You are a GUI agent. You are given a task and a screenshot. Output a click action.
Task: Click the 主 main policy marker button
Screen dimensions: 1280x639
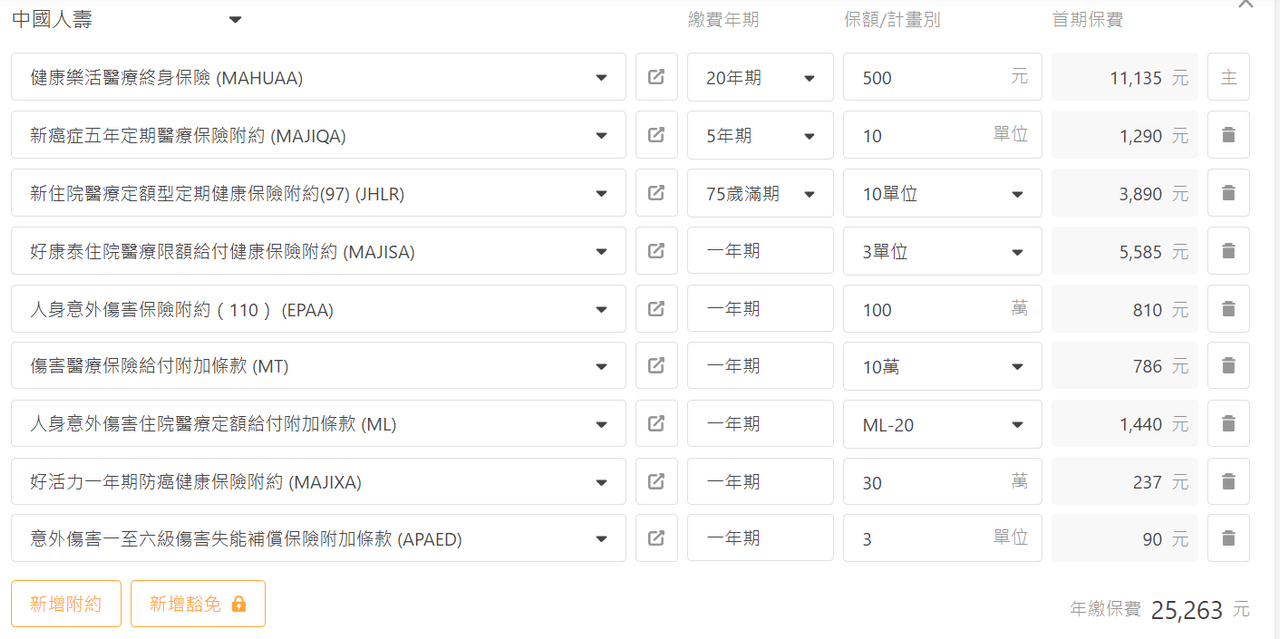coord(1228,77)
